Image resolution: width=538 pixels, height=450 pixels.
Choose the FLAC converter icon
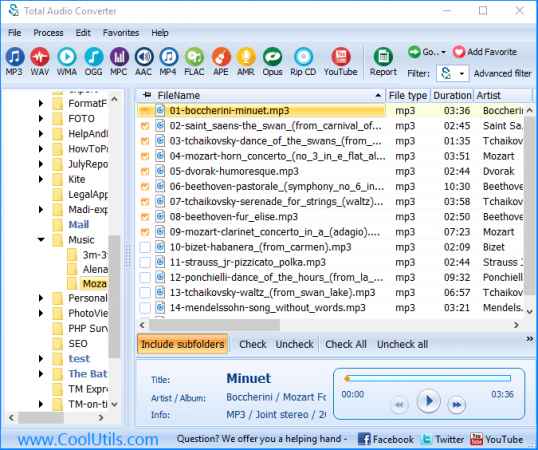click(194, 61)
